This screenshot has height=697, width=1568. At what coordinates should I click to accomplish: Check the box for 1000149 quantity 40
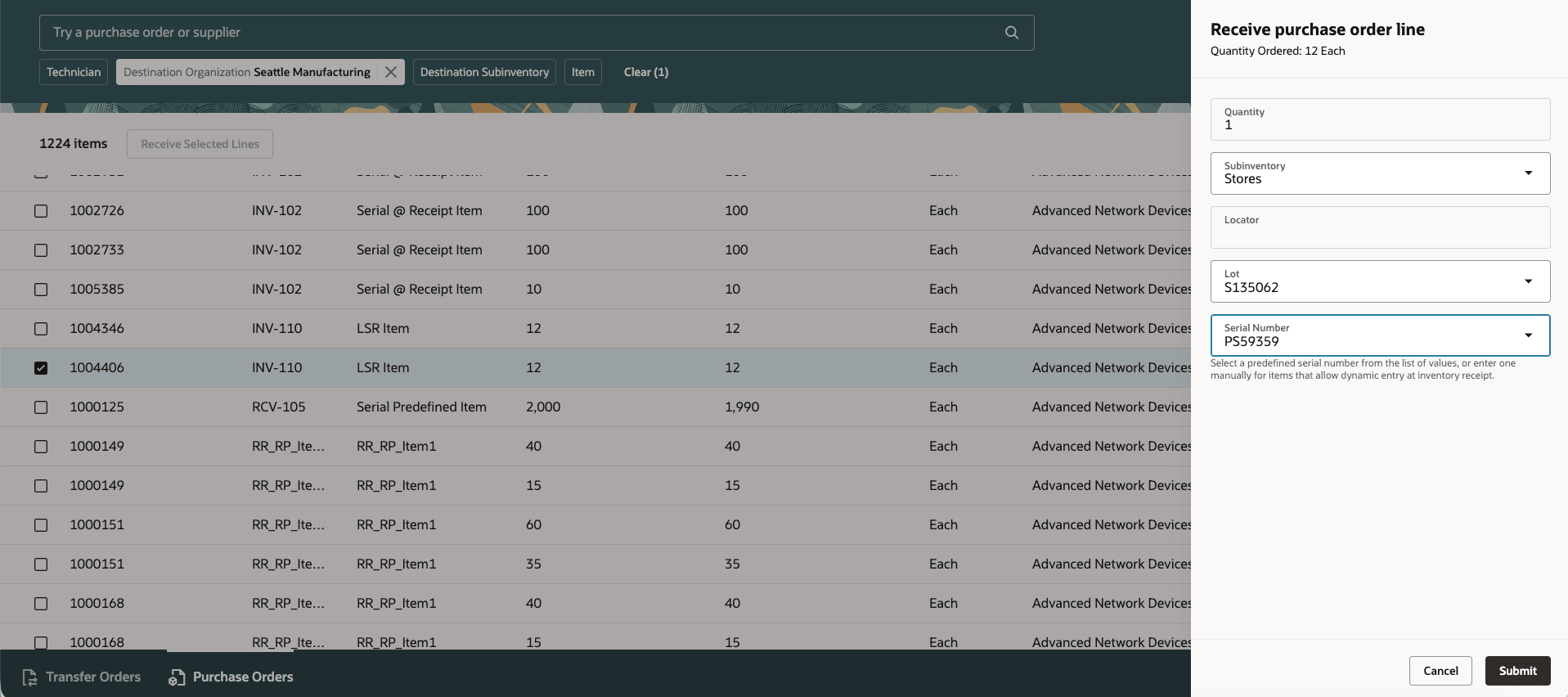tap(41, 447)
